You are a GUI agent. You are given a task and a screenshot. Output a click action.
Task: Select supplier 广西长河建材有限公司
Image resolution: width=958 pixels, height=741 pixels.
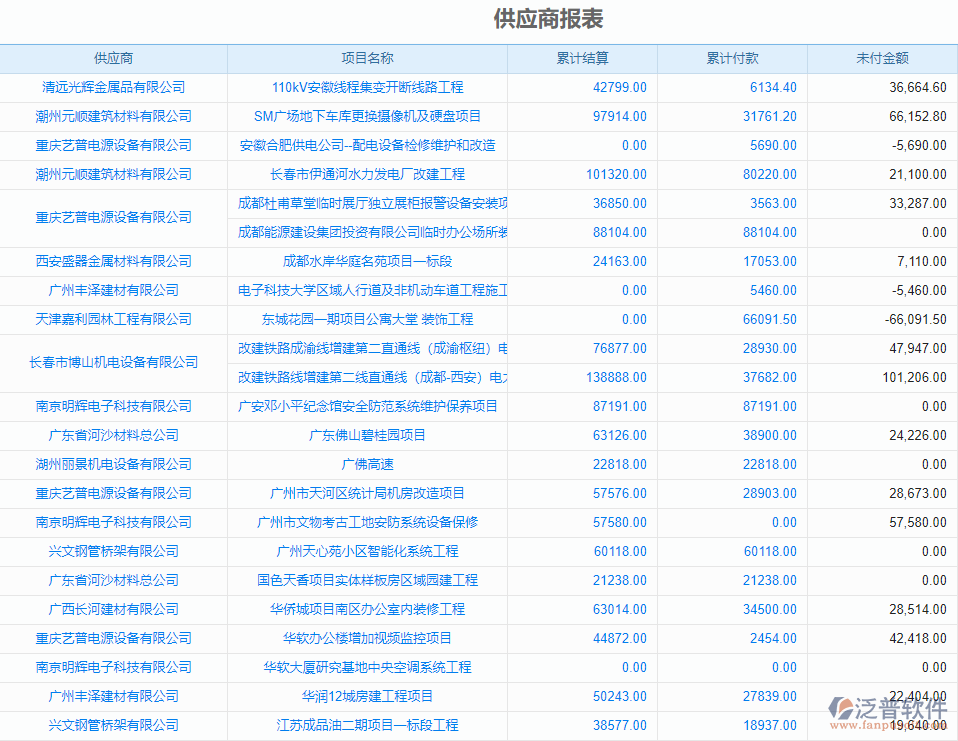pyautogui.click(x=113, y=609)
